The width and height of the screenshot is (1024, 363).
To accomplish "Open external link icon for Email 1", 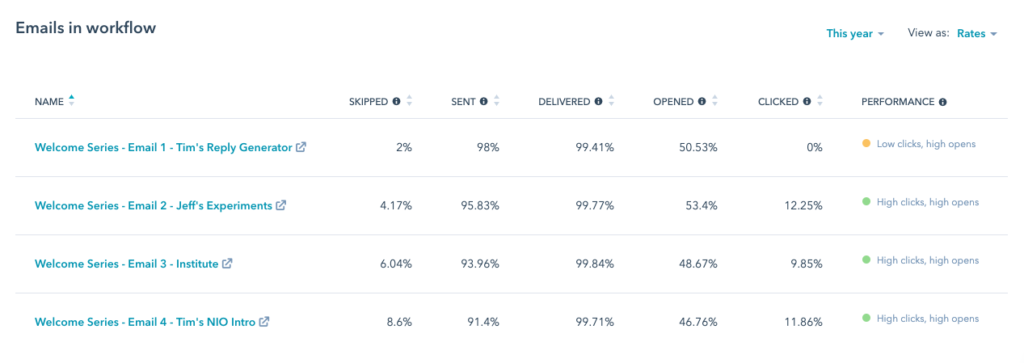I will click(x=300, y=147).
